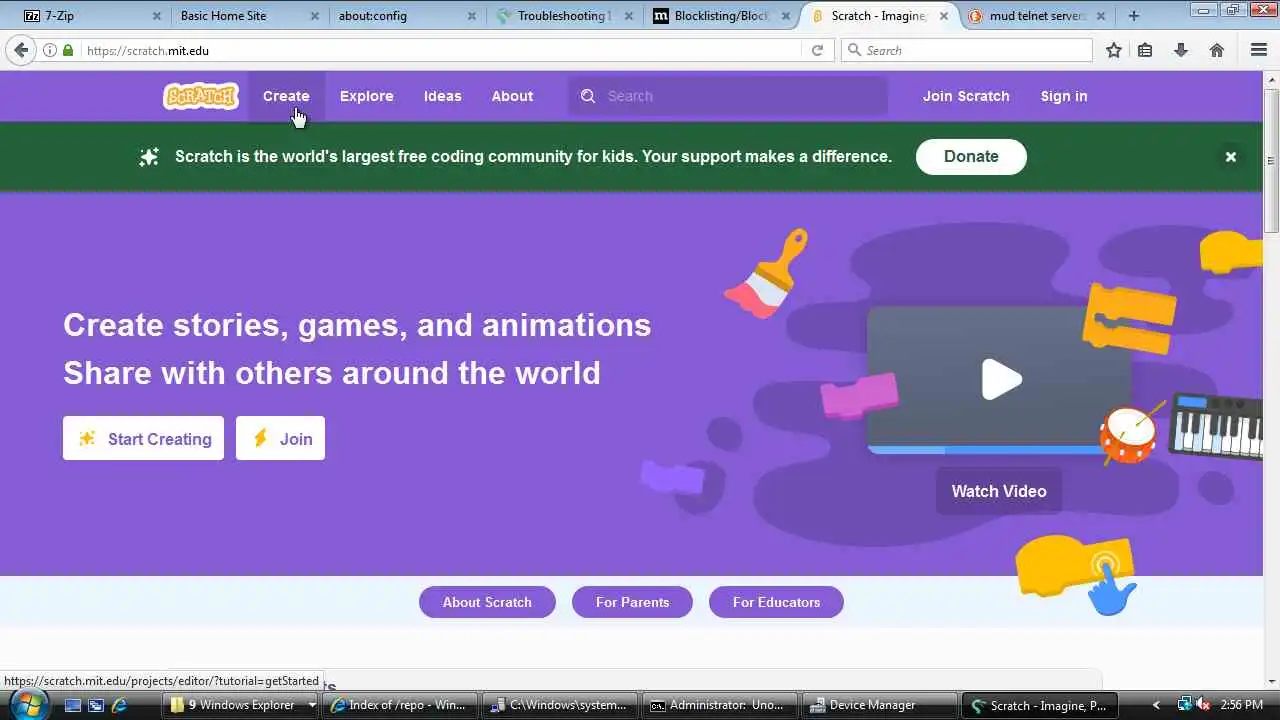Screen dimensions: 1280x720
Task: Open the Windows Explorer taskbar group
Action: pos(243,705)
